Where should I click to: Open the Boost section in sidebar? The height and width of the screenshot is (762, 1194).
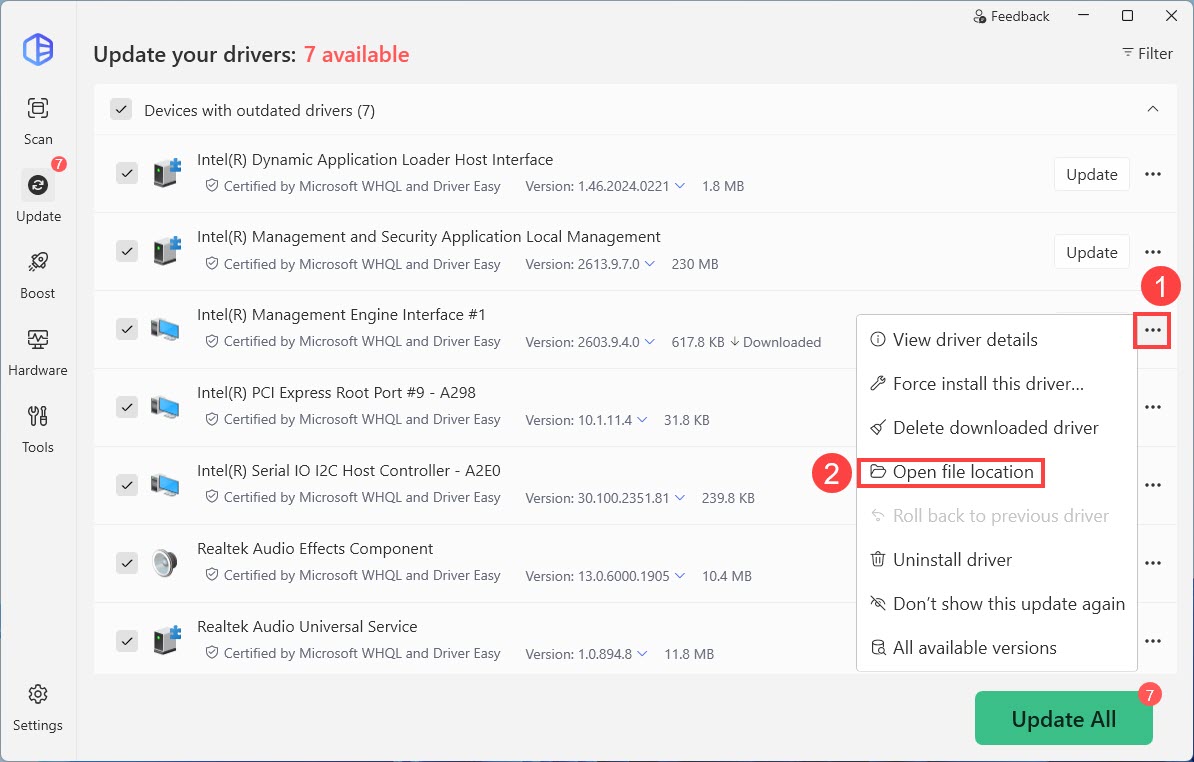(x=37, y=274)
